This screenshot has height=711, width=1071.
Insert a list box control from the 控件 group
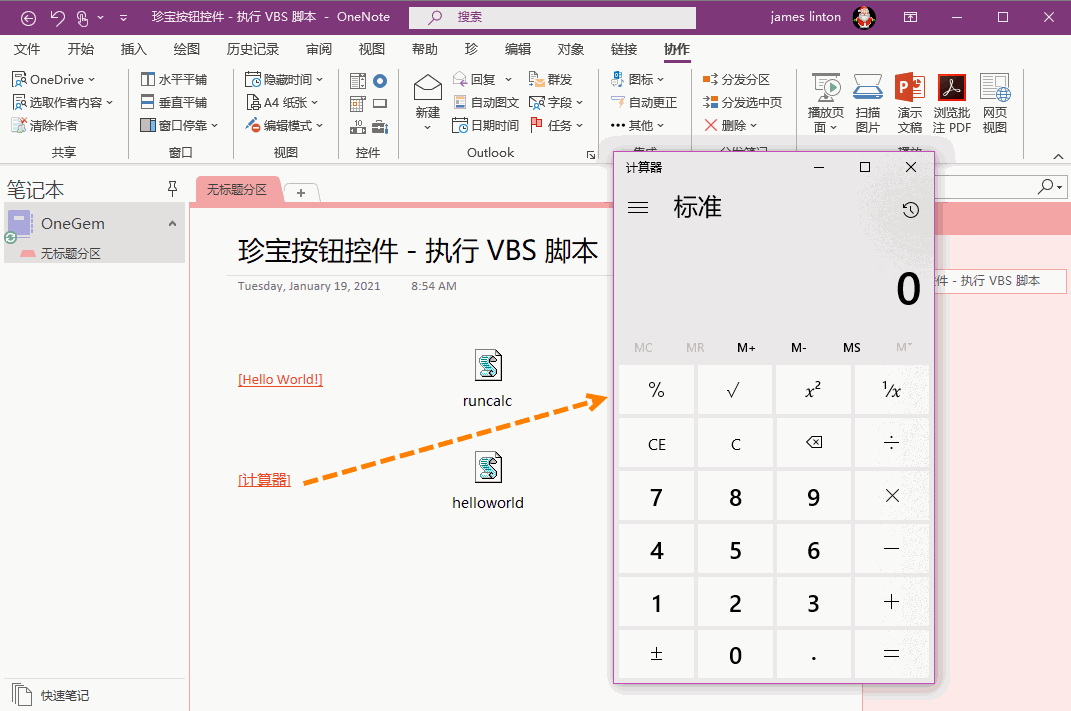(x=358, y=81)
